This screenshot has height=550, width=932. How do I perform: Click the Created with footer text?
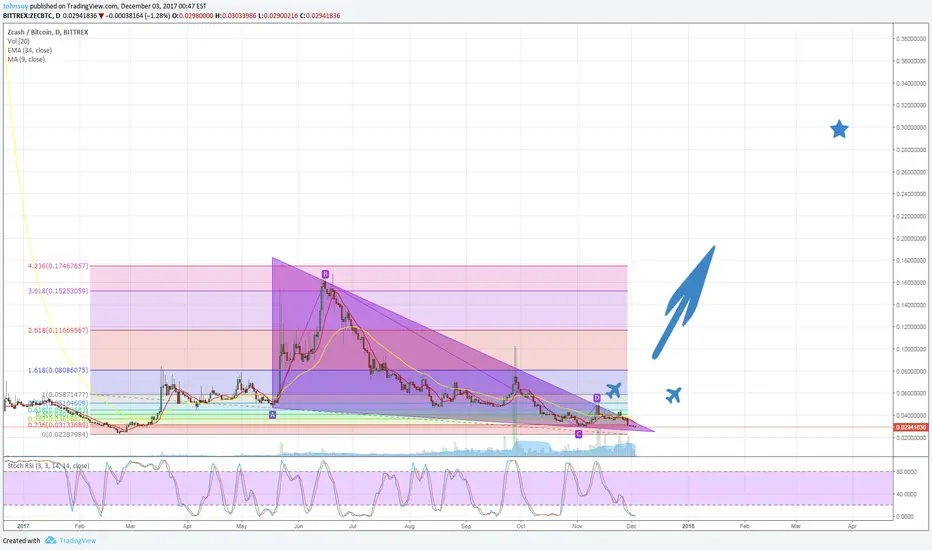coord(21,540)
